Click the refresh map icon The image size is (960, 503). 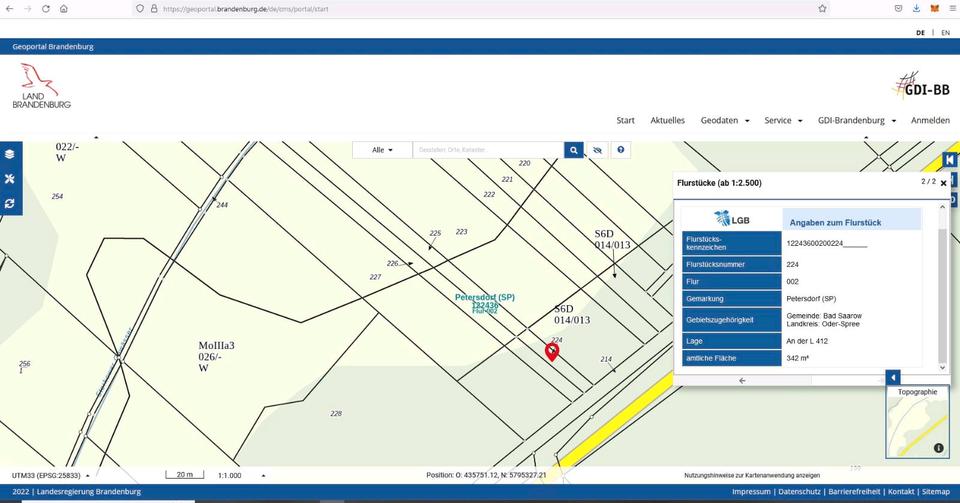point(10,204)
